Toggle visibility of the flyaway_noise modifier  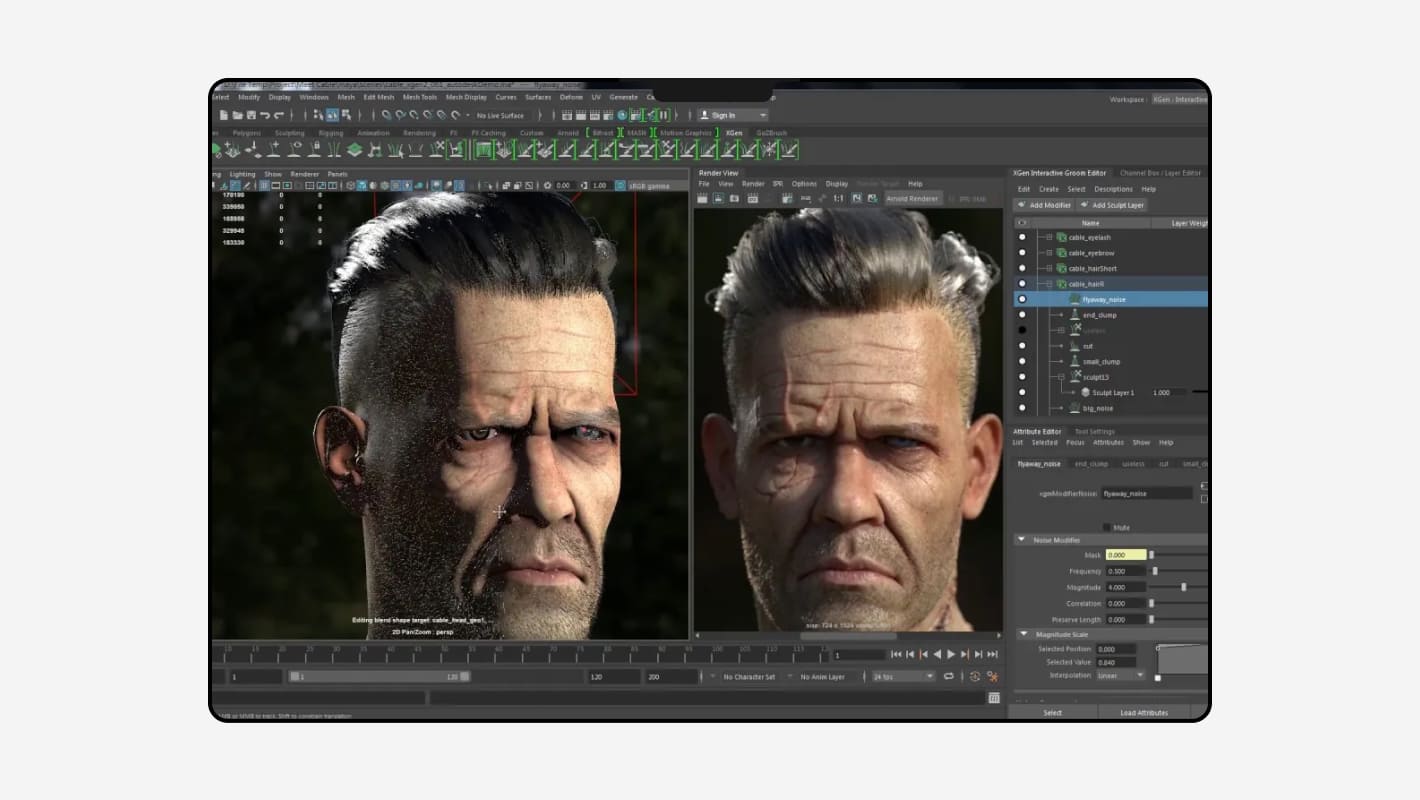point(1022,298)
